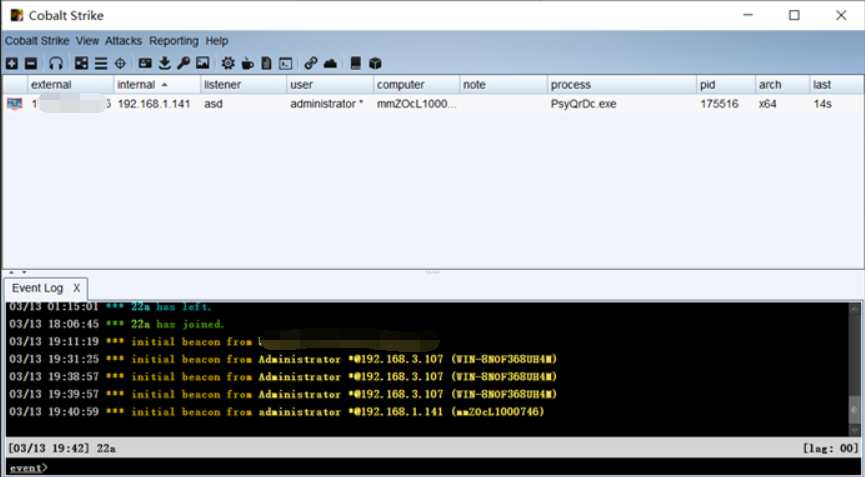Open the Reporting menu
Viewport: 865px width, 477px height.
[x=174, y=41]
